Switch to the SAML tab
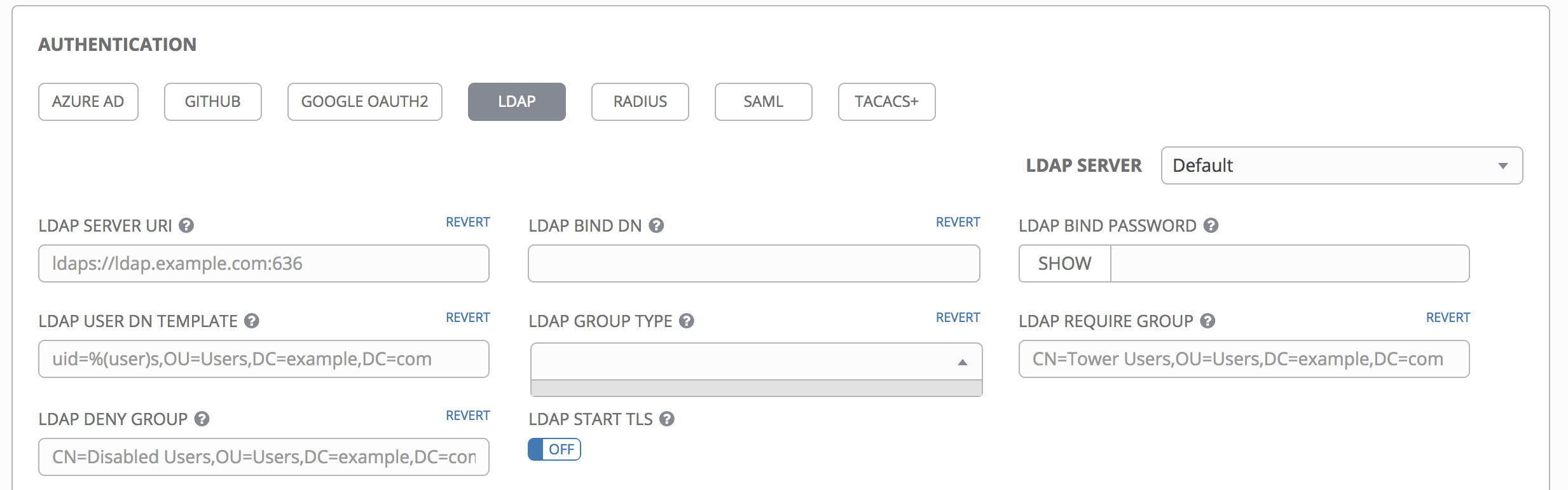 (x=763, y=101)
